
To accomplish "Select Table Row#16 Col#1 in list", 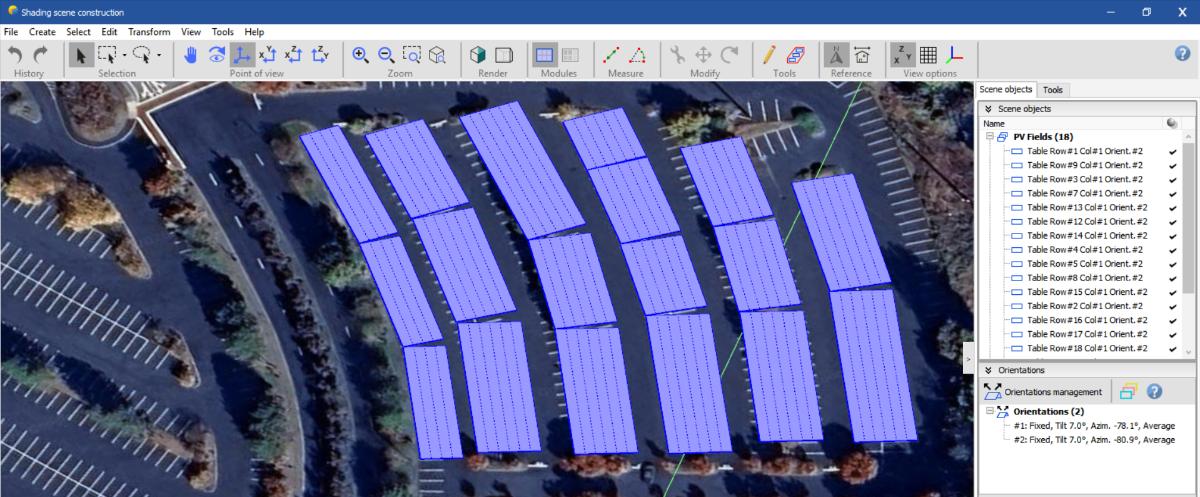I will tap(1086, 319).
